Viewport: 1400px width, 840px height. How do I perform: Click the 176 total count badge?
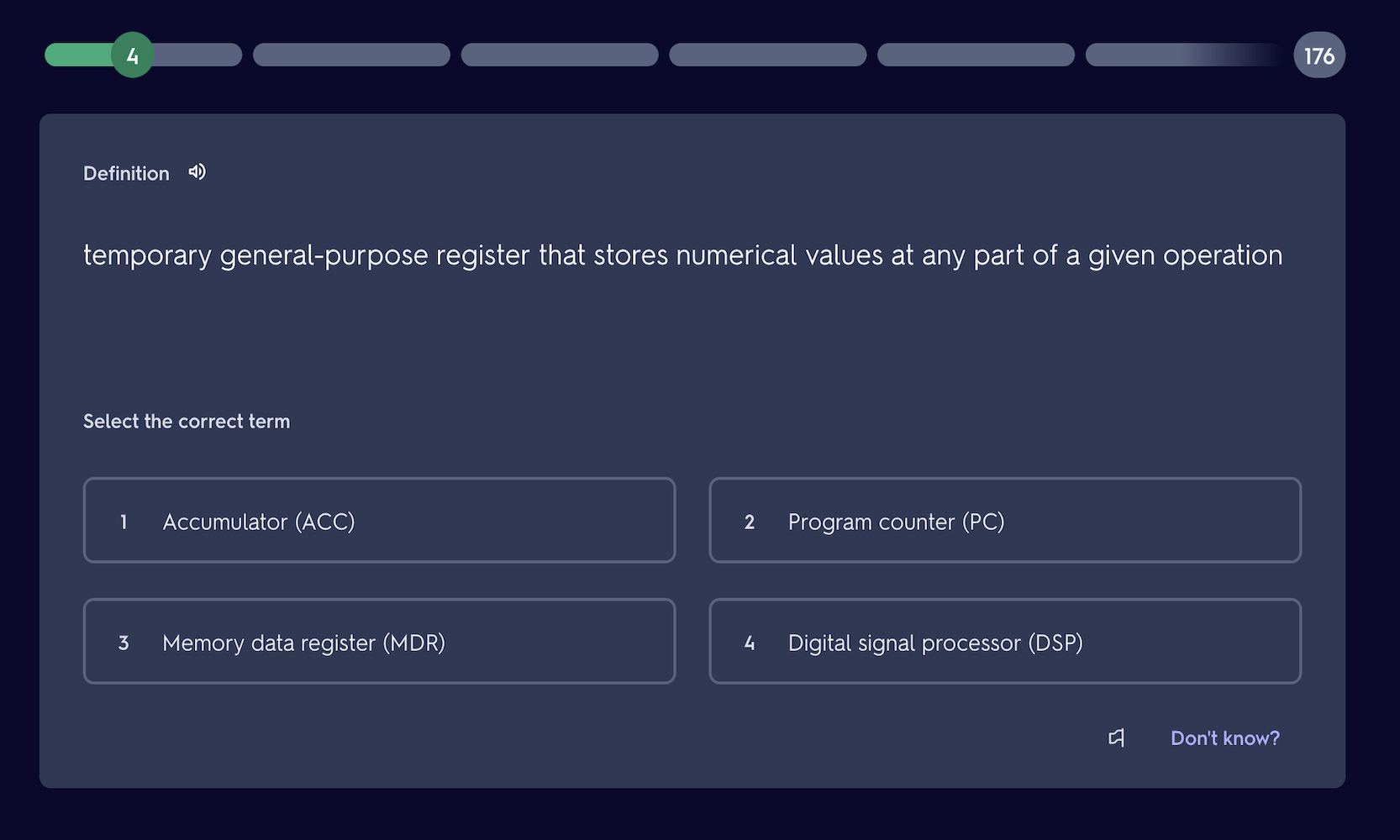pyautogui.click(x=1319, y=55)
